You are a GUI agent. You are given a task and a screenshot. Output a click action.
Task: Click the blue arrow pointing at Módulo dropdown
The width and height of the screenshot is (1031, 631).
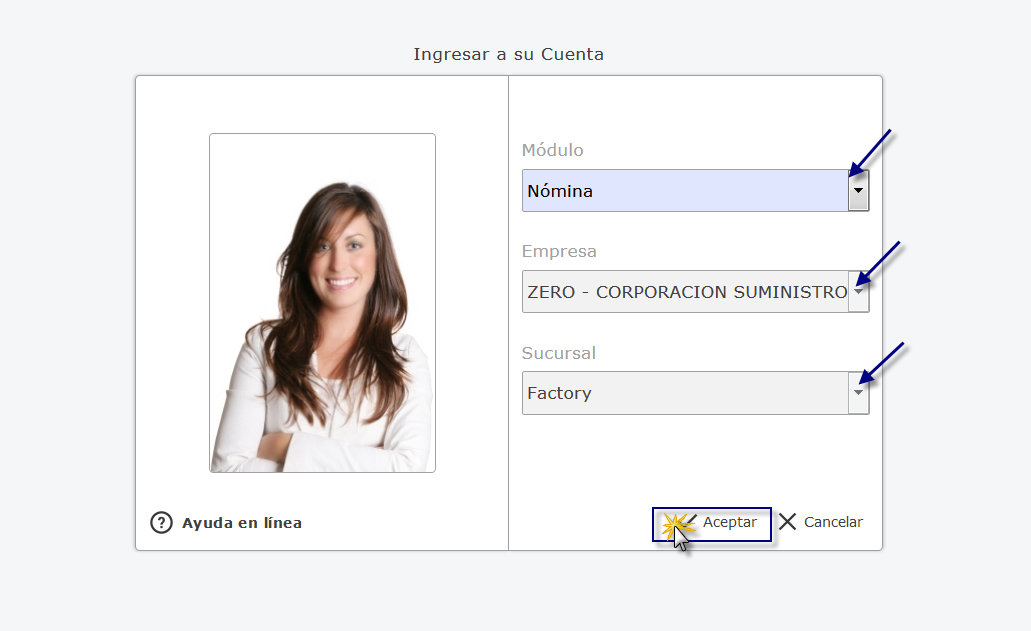[x=870, y=152]
